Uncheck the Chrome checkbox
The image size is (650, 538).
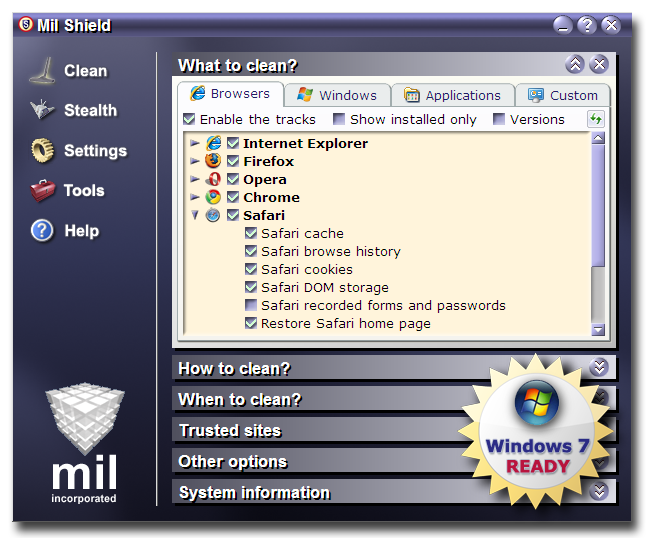pos(233,197)
